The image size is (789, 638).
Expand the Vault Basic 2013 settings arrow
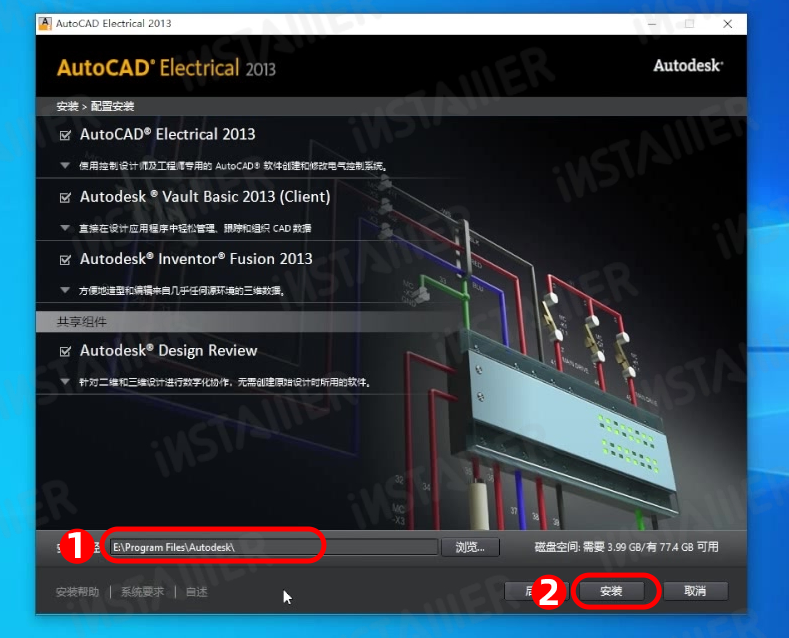pyautogui.click(x=65, y=228)
